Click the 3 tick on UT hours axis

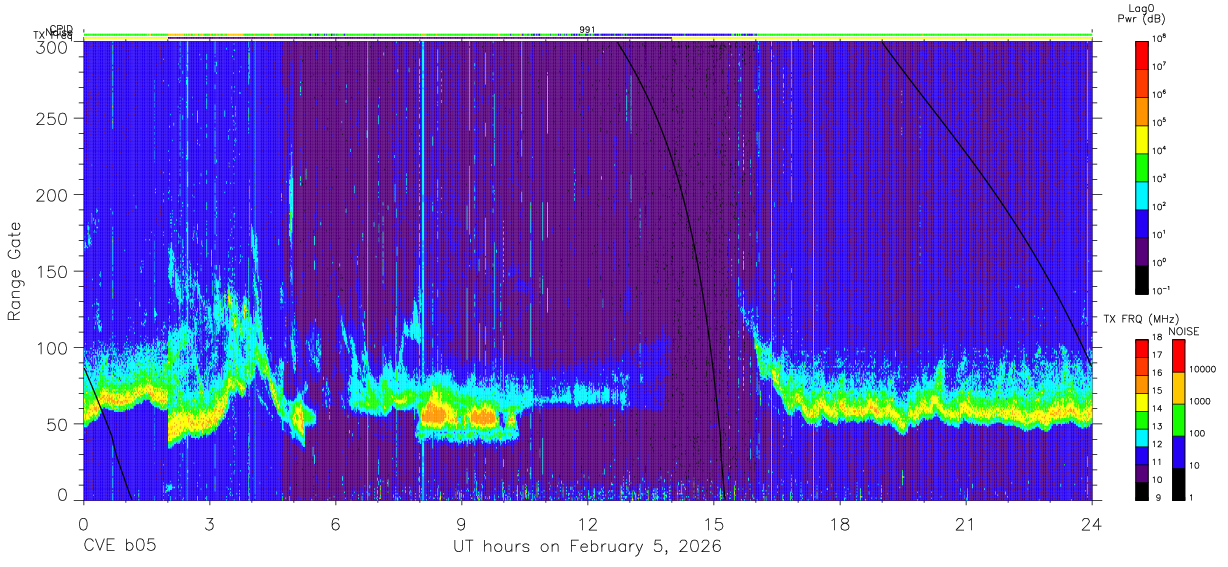[x=209, y=524]
